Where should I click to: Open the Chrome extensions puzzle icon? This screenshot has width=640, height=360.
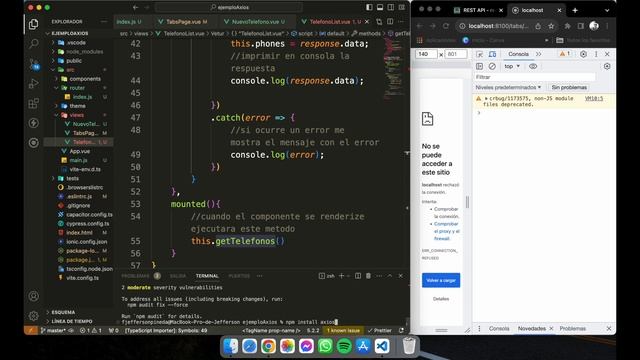coord(567,26)
